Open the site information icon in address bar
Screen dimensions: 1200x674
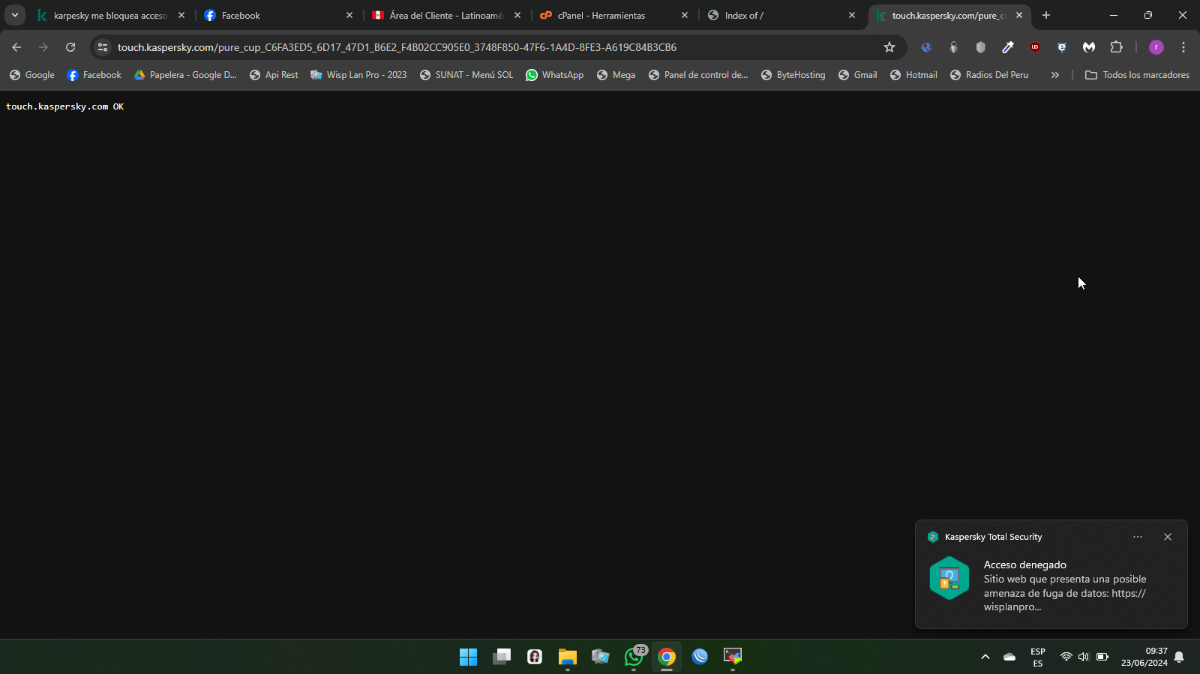pyautogui.click(x=102, y=47)
